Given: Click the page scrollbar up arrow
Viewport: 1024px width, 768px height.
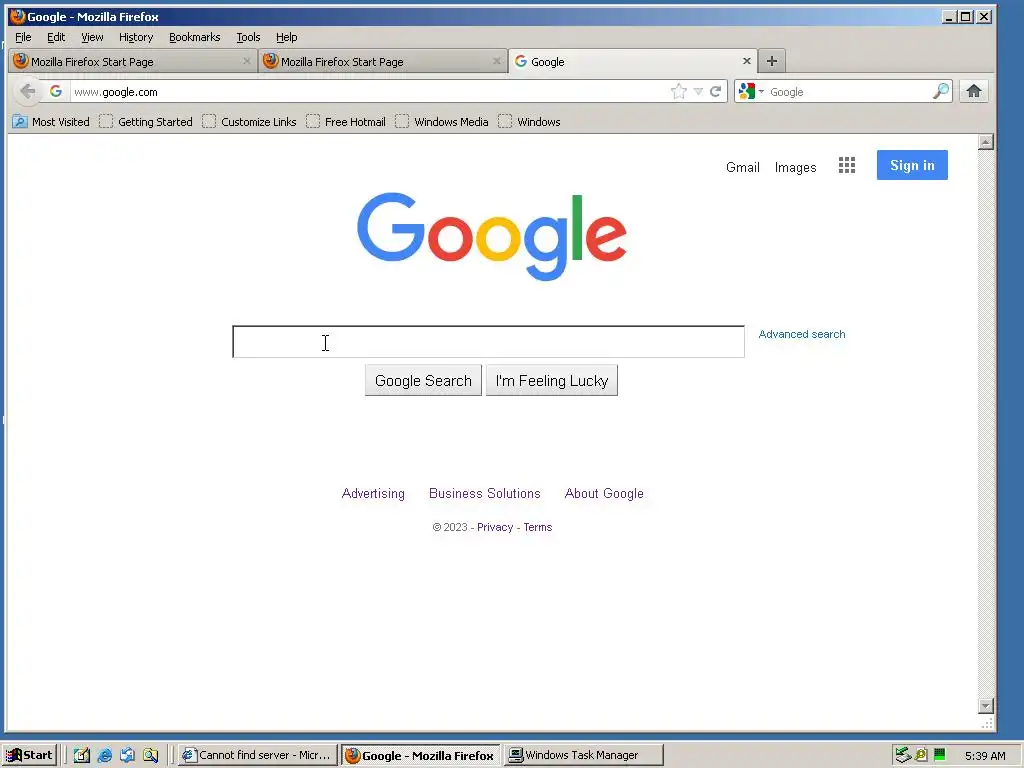Looking at the screenshot, I should click(x=986, y=142).
